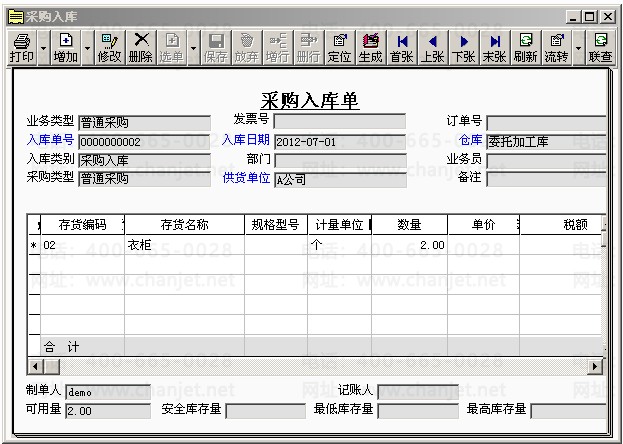Click the empty 部门 field

click(340, 161)
